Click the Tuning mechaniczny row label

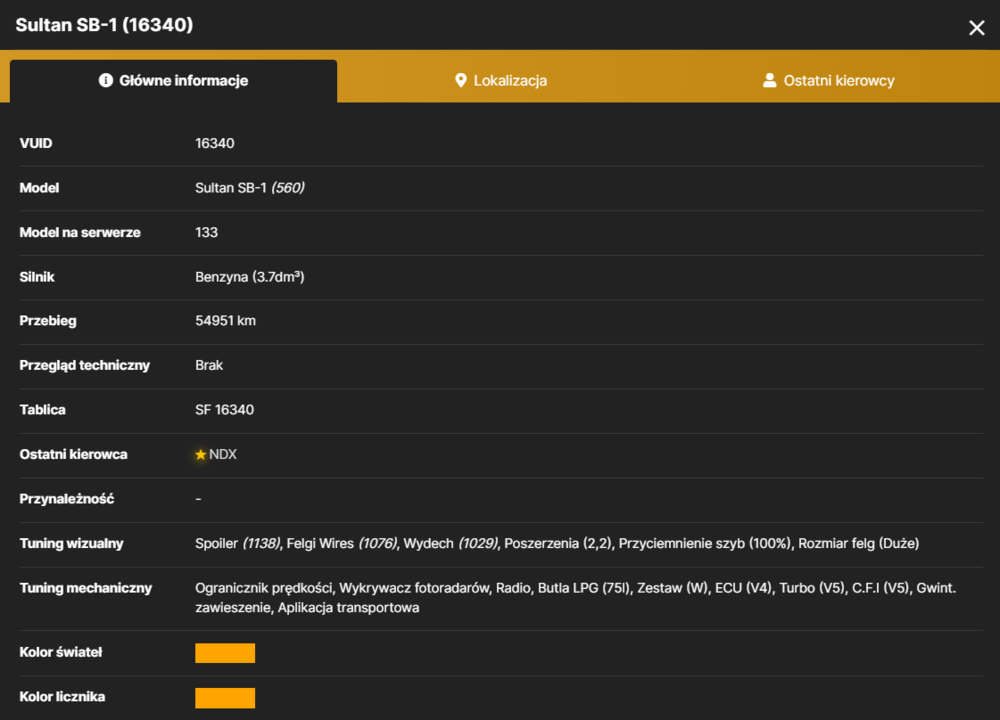coord(85,589)
